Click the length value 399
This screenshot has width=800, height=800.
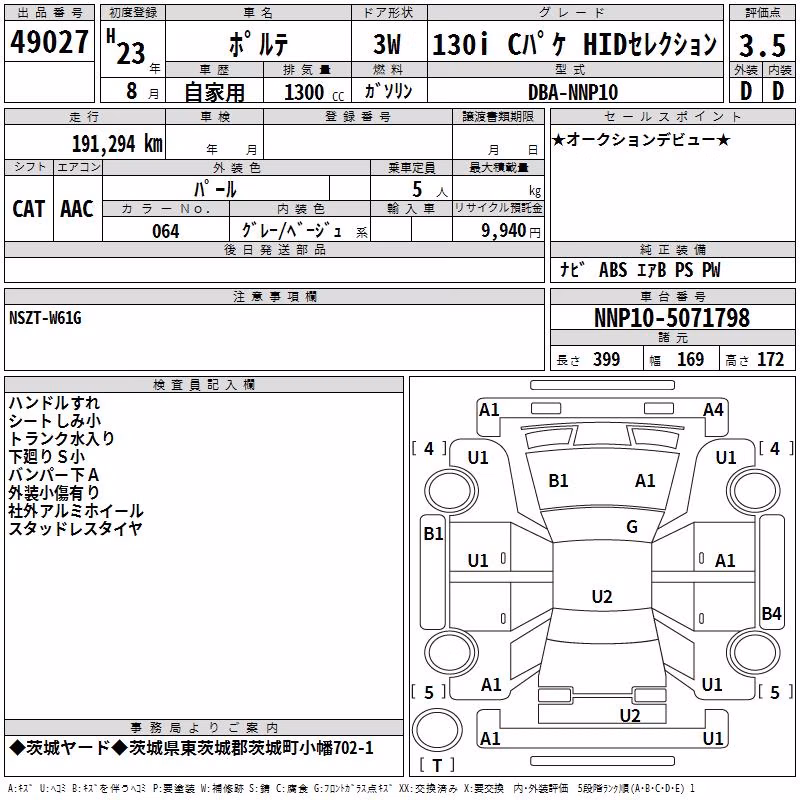607,360
